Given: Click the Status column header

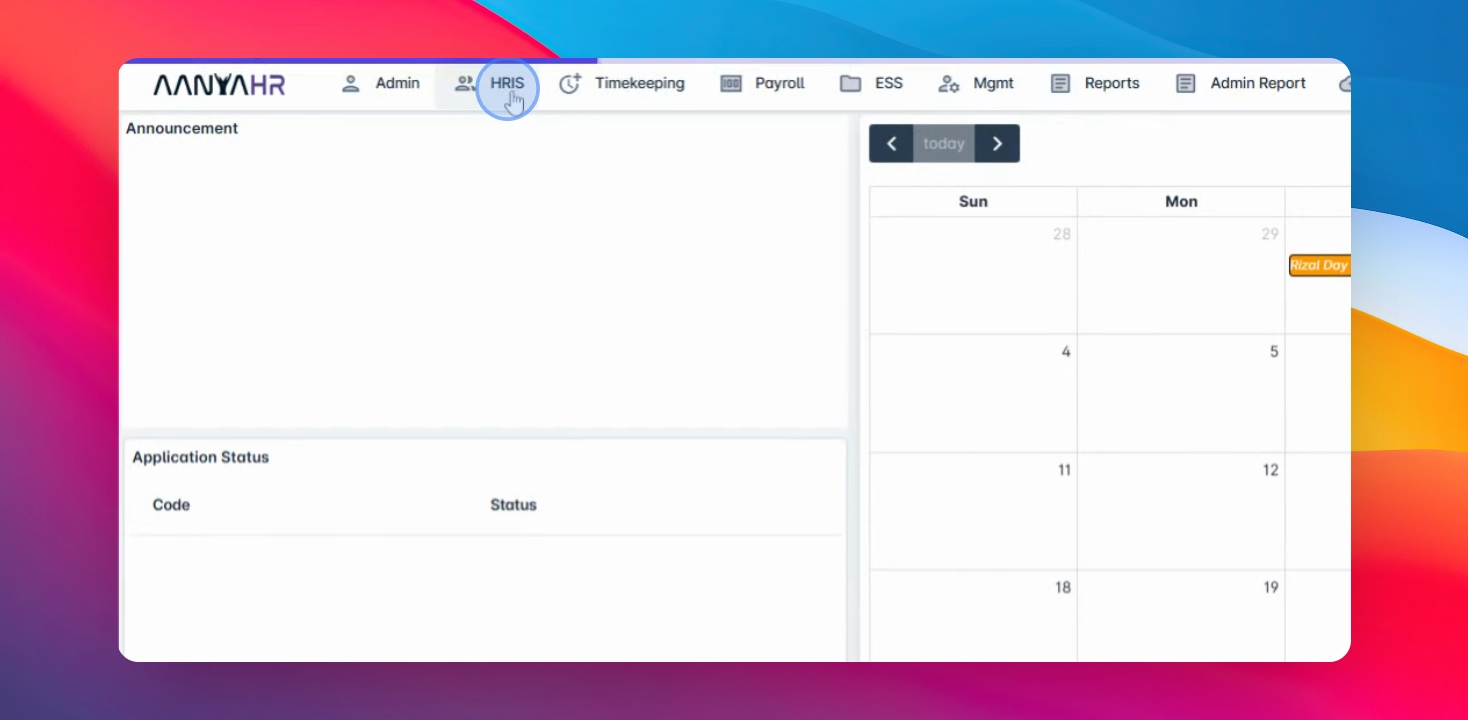Looking at the screenshot, I should [513, 505].
